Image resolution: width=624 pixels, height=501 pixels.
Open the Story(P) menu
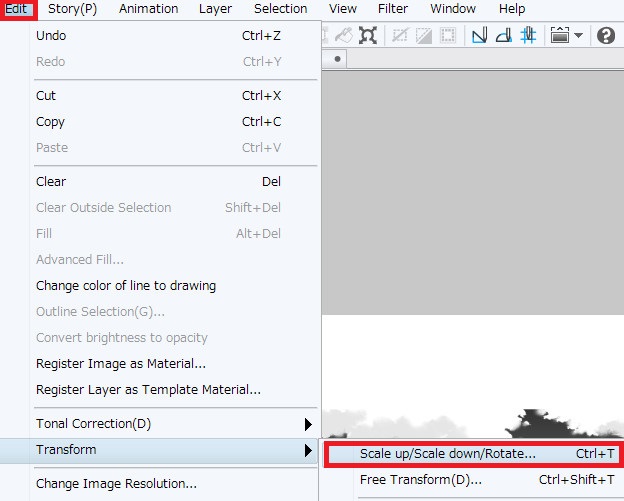(x=72, y=9)
